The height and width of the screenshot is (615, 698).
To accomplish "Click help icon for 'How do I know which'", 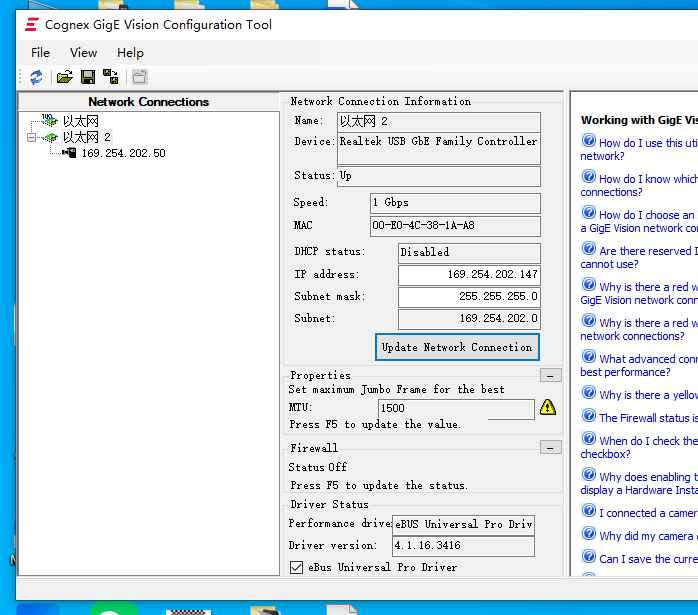I will tap(588, 176).
